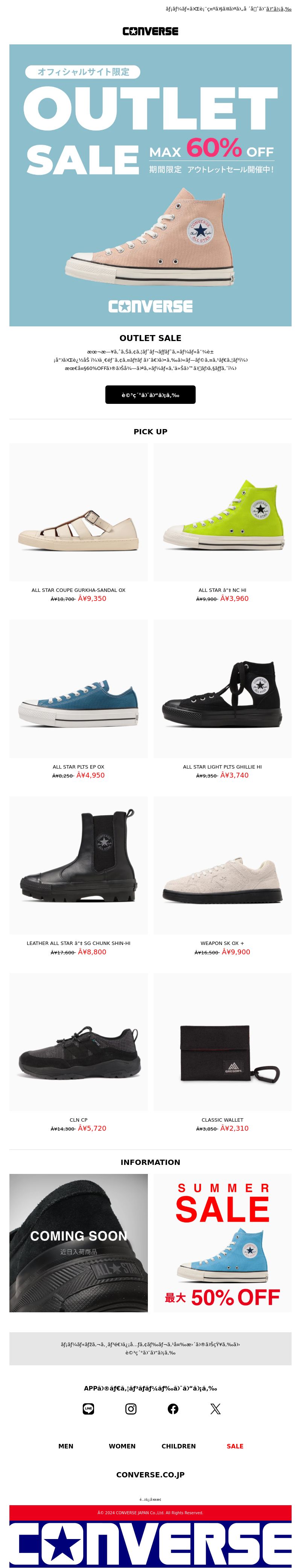Open the Facebook icon link
This screenshot has width=301, height=1568.
pyautogui.click(x=173, y=1409)
